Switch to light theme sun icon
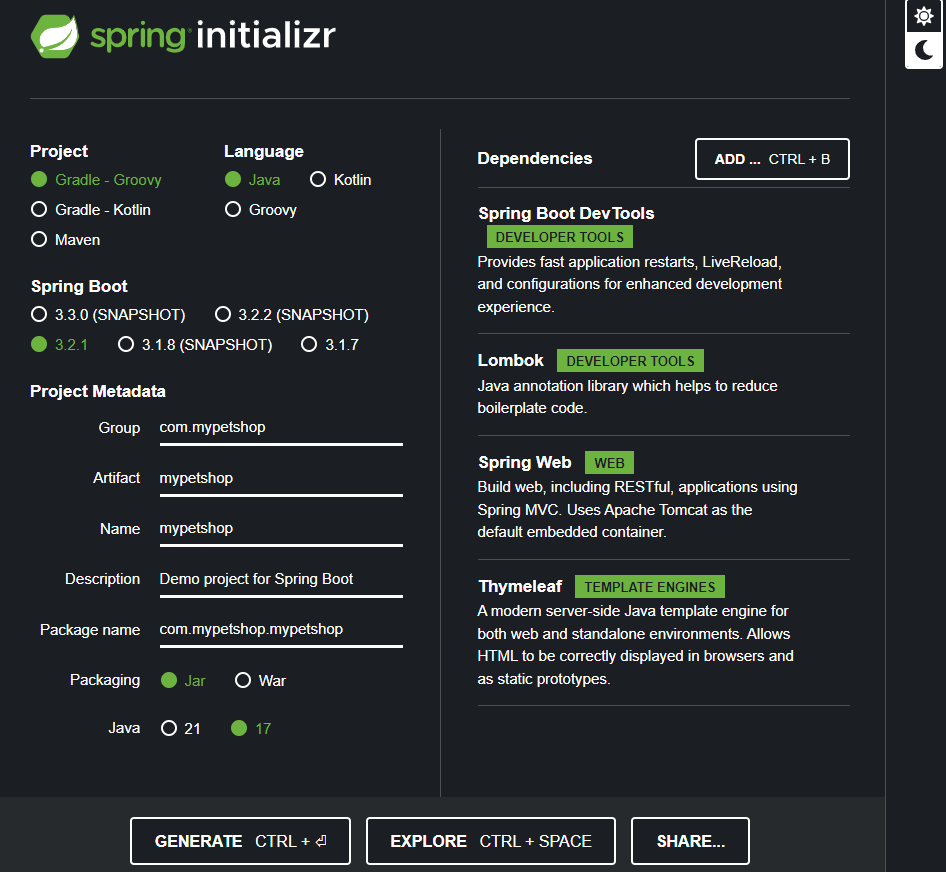Screen dimensions: 946x872 pos(924,16)
